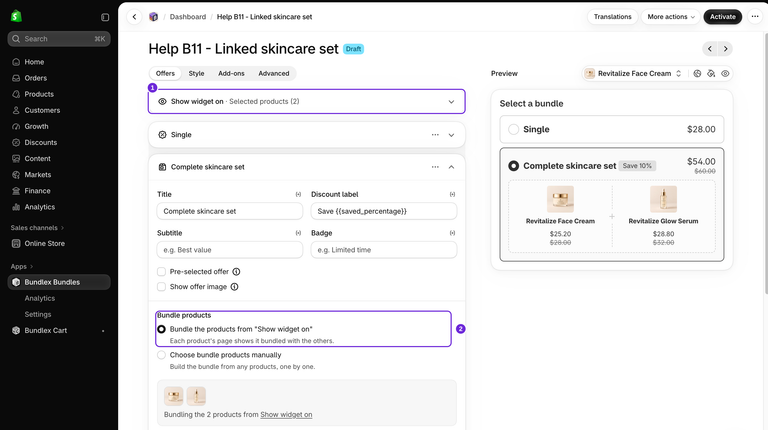The width and height of the screenshot is (768, 430).
Task: Click the Badge input field
Action: click(x=384, y=250)
